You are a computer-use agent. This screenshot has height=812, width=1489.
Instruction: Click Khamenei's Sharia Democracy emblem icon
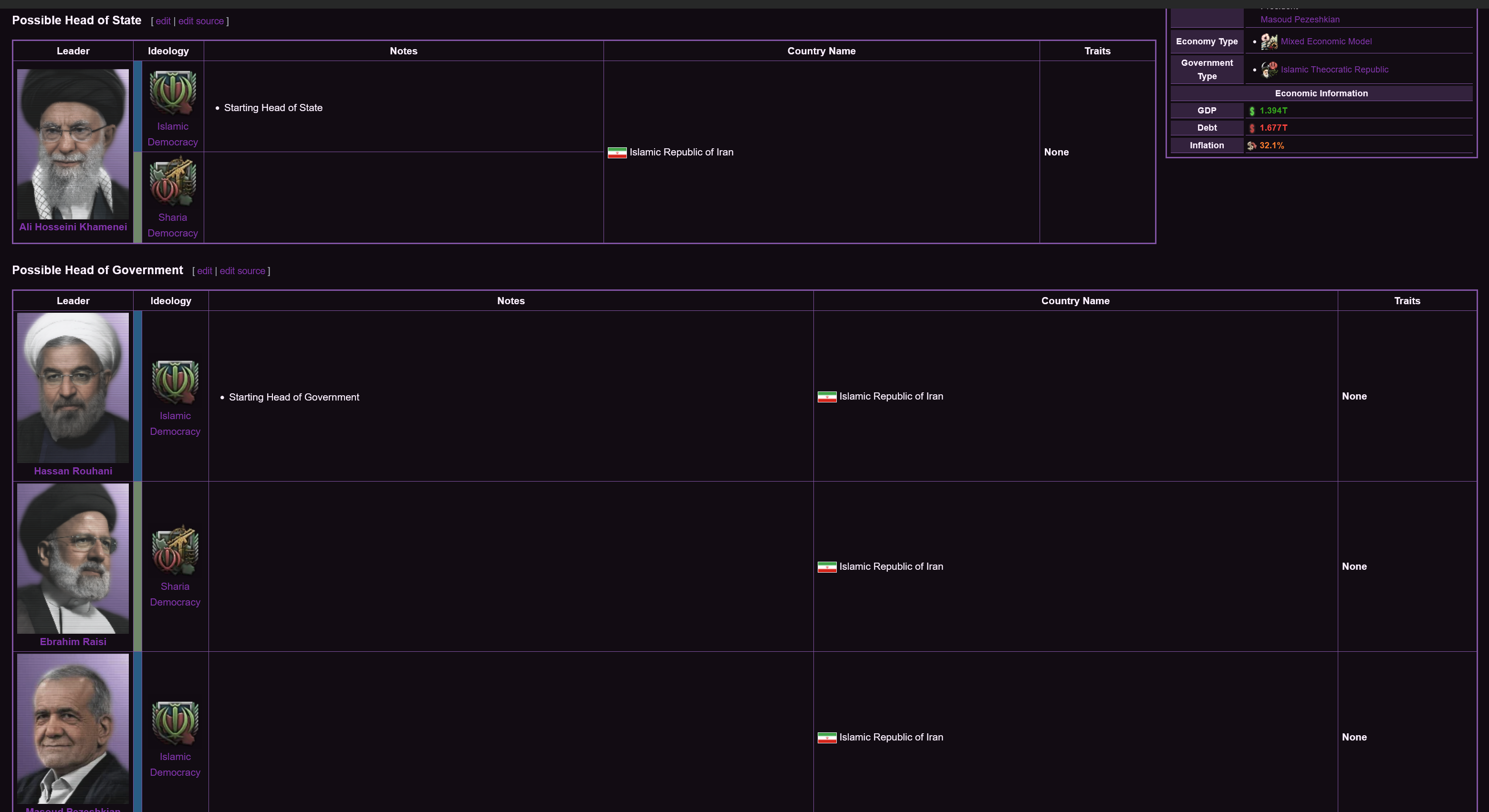(172, 182)
